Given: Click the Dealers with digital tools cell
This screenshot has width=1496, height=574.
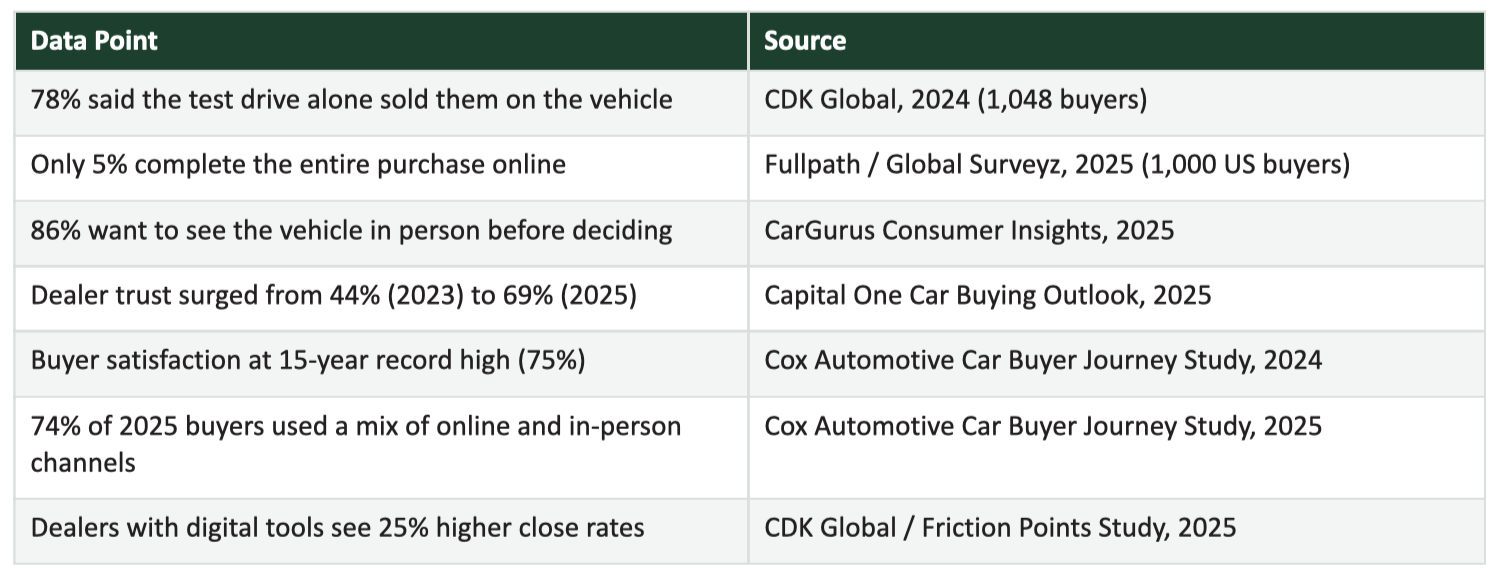Looking at the screenshot, I should 381,530.
